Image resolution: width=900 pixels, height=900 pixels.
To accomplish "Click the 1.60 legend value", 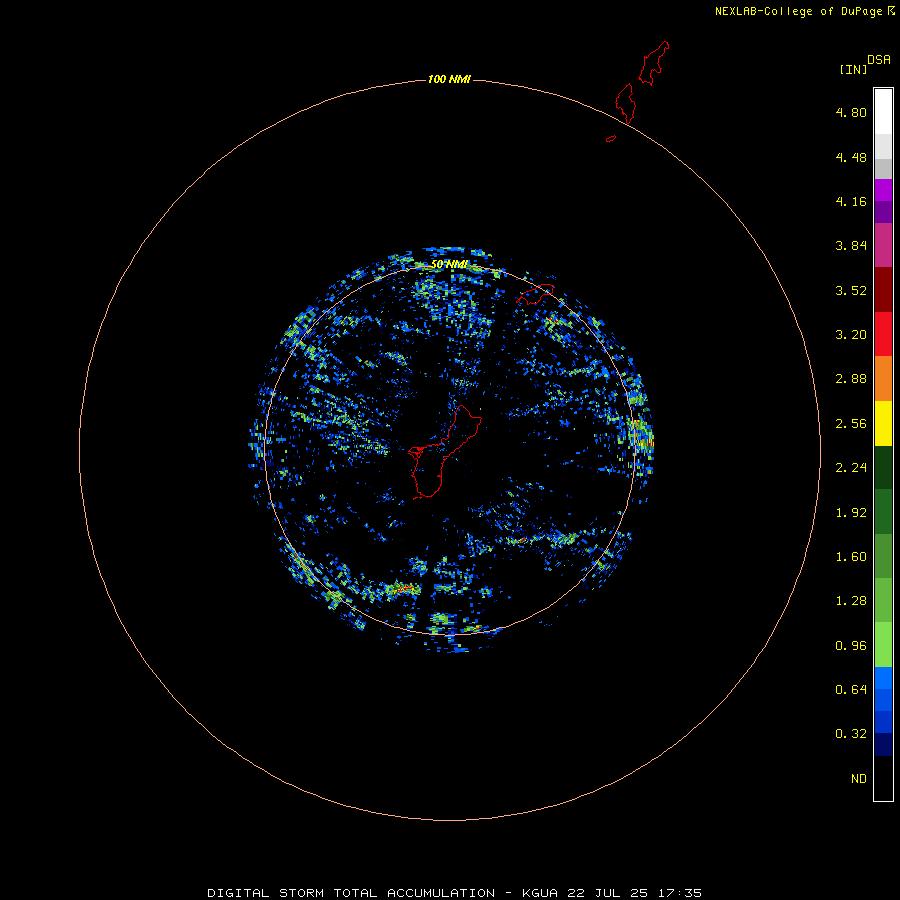I will pyautogui.click(x=851, y=557).
